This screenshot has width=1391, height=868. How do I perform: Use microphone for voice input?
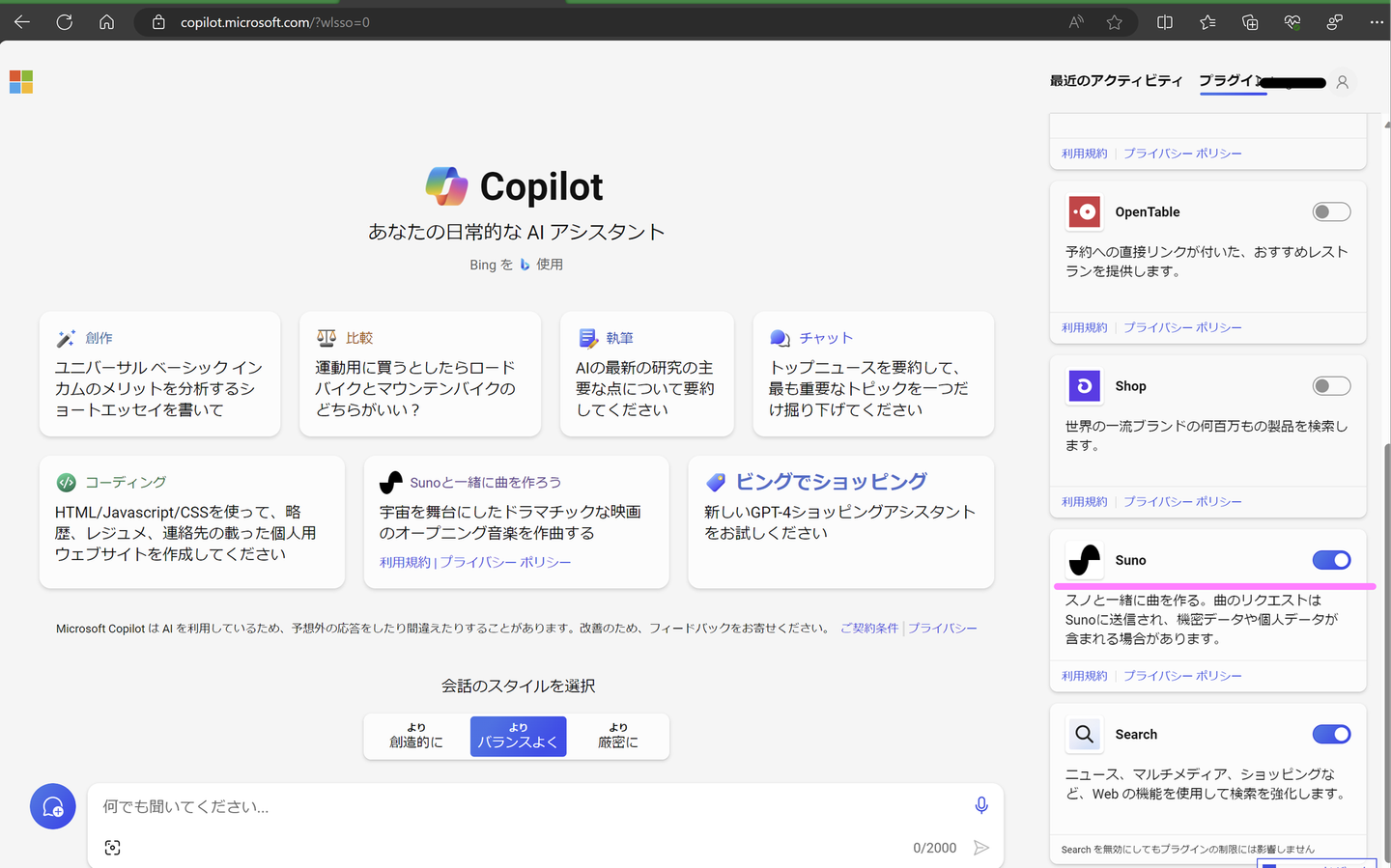point(981,806)
